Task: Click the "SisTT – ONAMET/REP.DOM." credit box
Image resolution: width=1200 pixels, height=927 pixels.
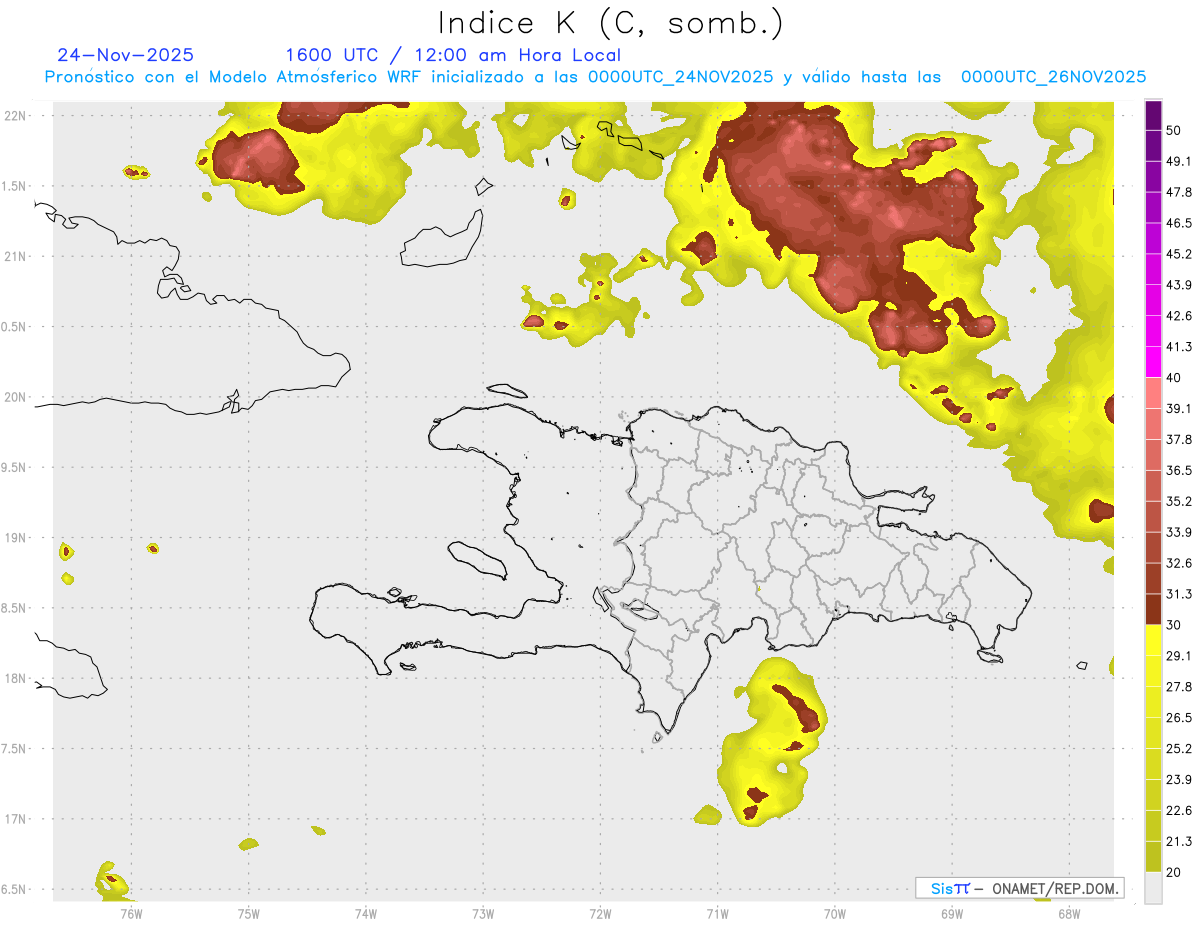Action: (1019, 888)
